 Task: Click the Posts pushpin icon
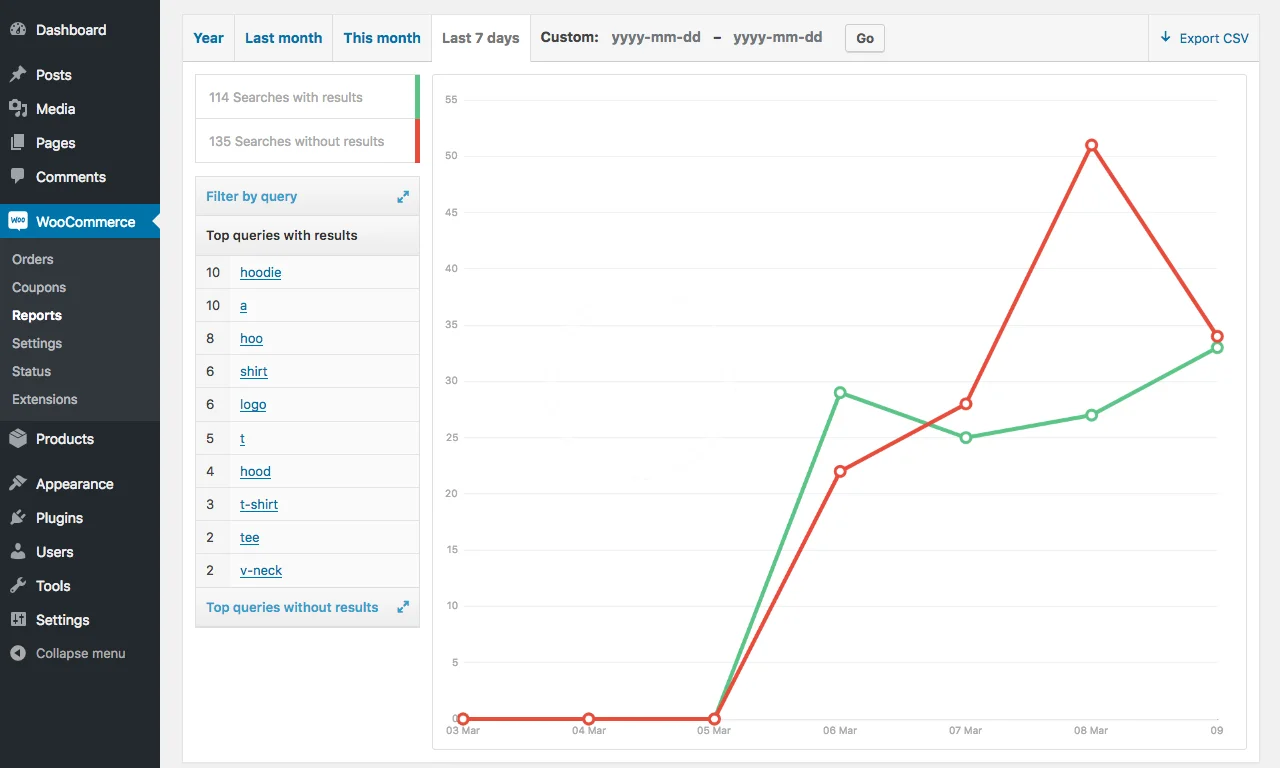[18, 75]
